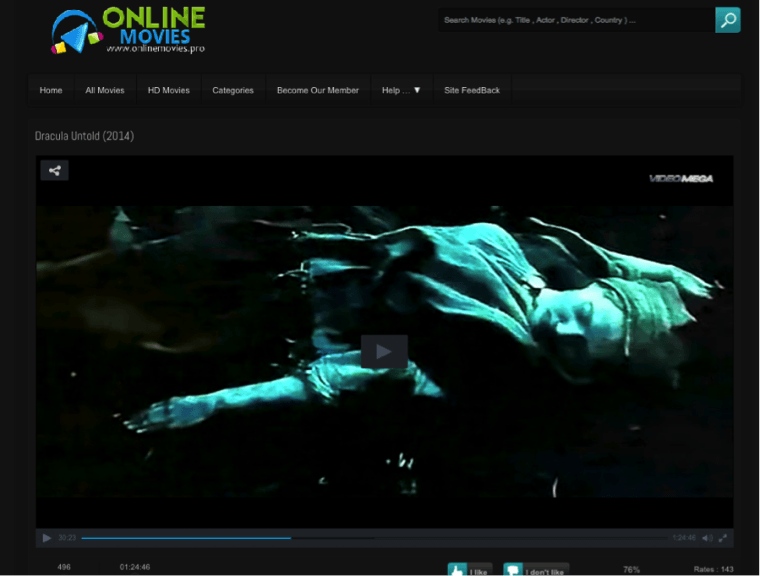Image resolution: width=760 pixels, height=576 pixels.
Task: Click the 1:24:46 total duration in player
Action: [684, 538]
